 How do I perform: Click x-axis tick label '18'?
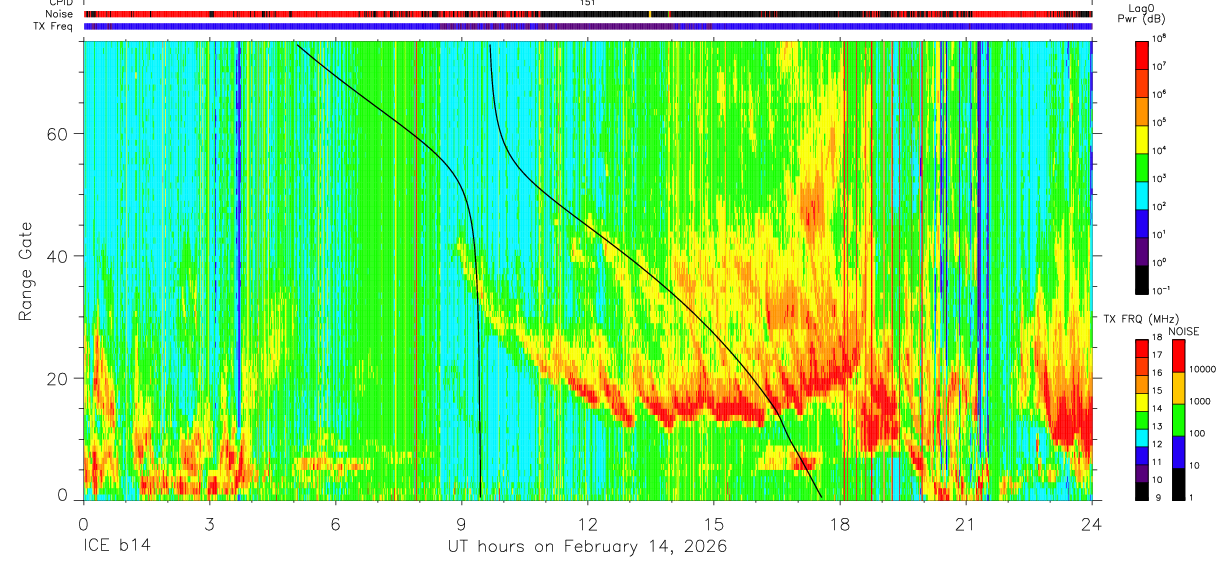840,523
